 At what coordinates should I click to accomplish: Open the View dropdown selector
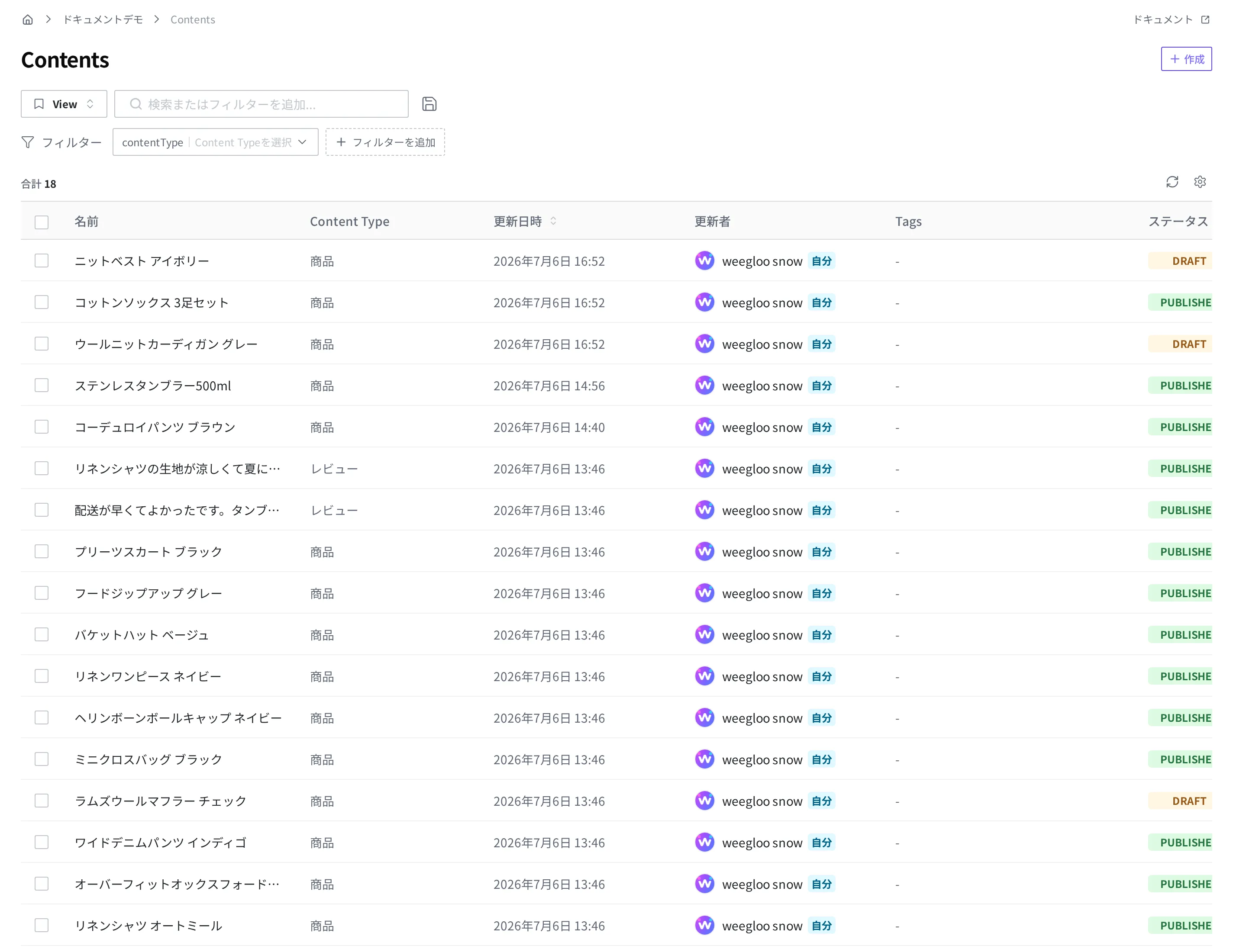point(64,104)
